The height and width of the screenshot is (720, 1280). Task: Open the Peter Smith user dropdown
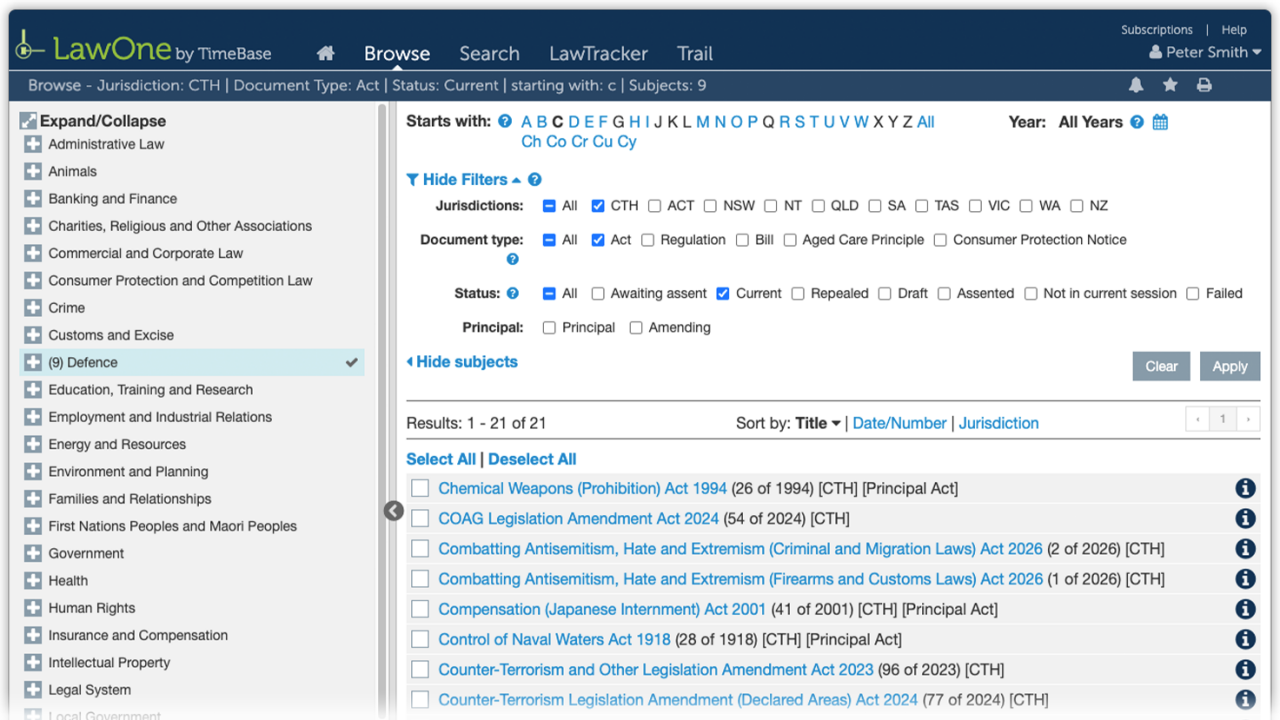(1205, 52)
